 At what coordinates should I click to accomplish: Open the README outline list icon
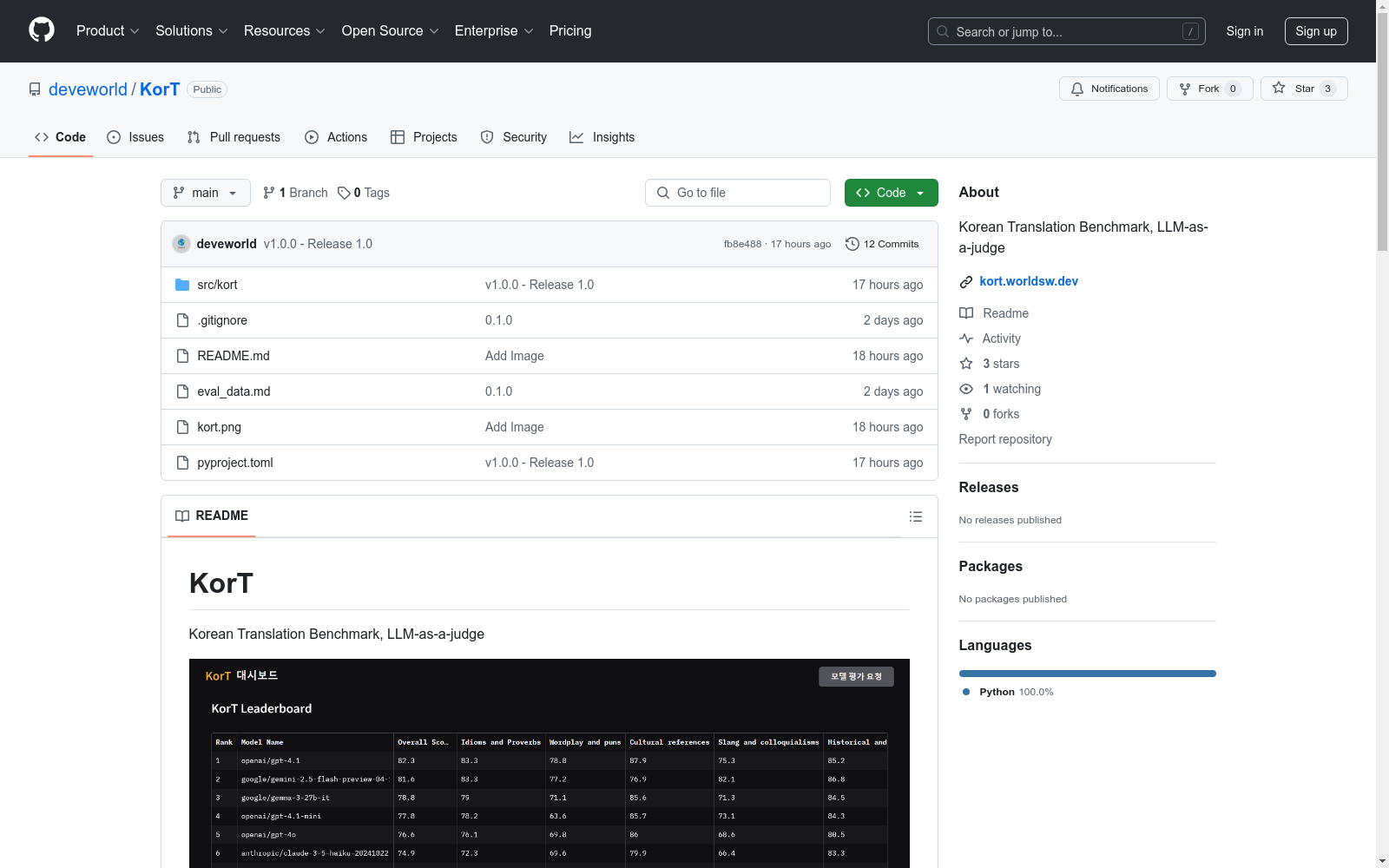point(916,516)
